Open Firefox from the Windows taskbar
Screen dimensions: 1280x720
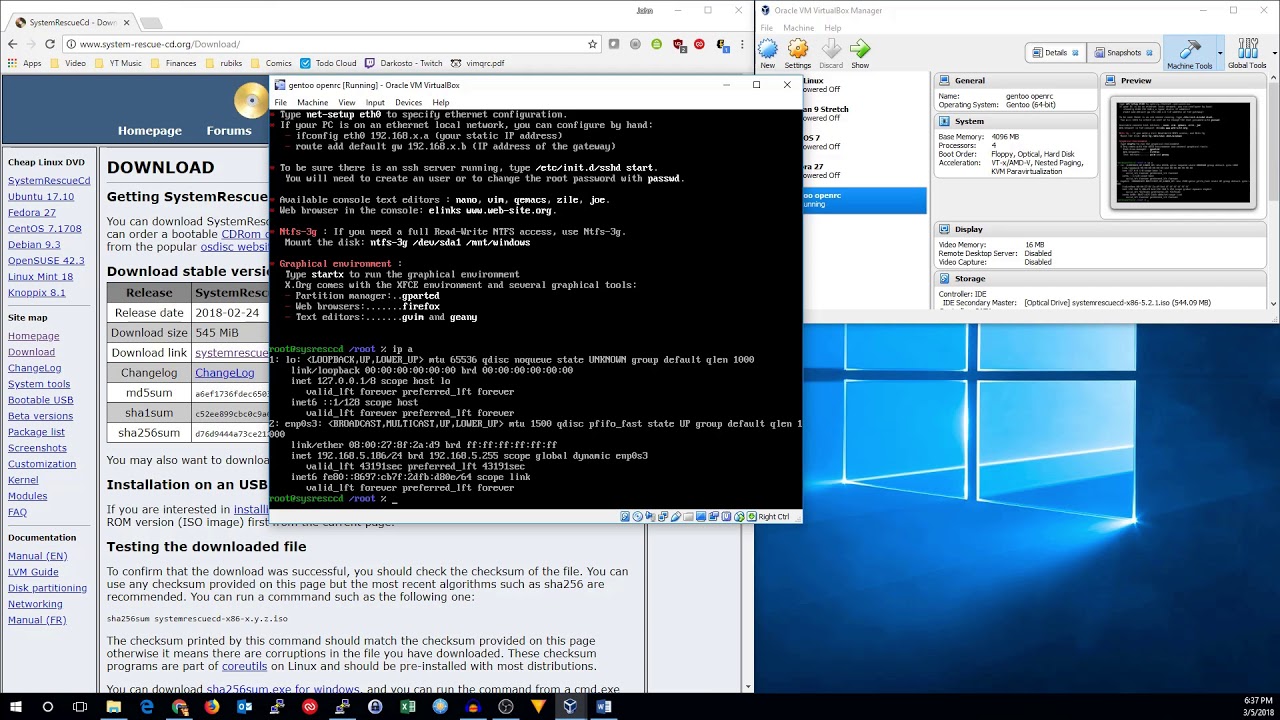click(x=212, y=706)
